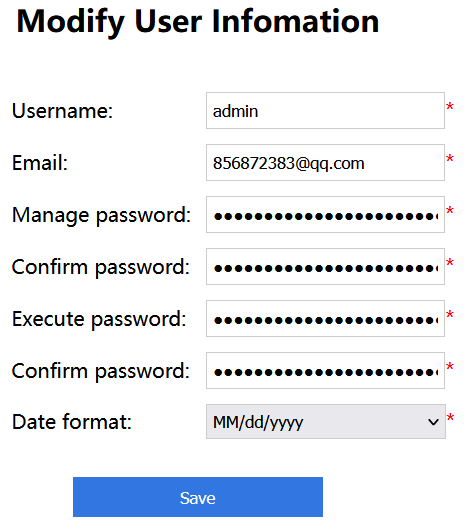Screen dimensions: 468x523
Task: Select the Manage password input box
Action: [x=325, y=214]
